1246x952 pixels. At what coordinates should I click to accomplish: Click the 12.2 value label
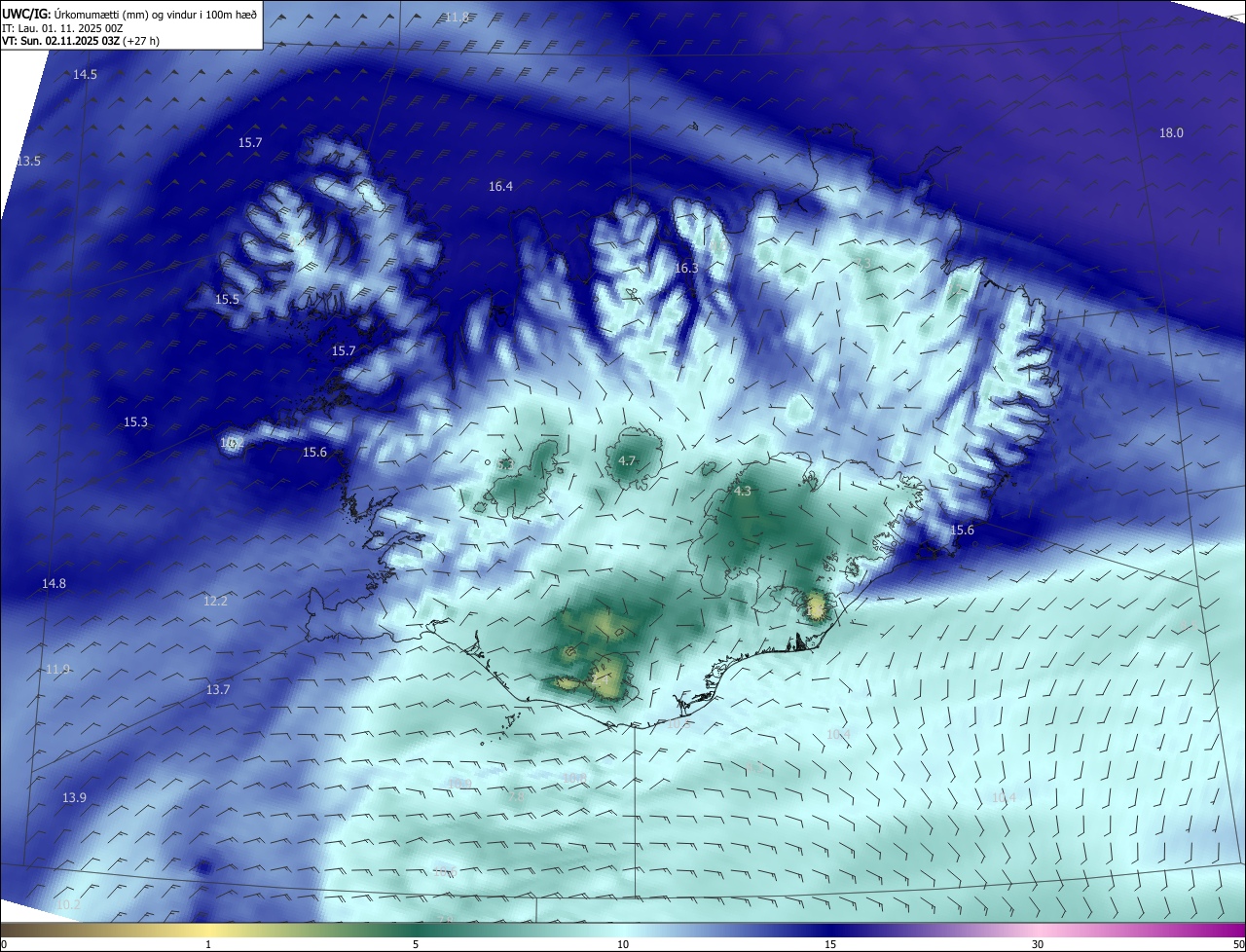pyautogui.click(x=215, y=602)
